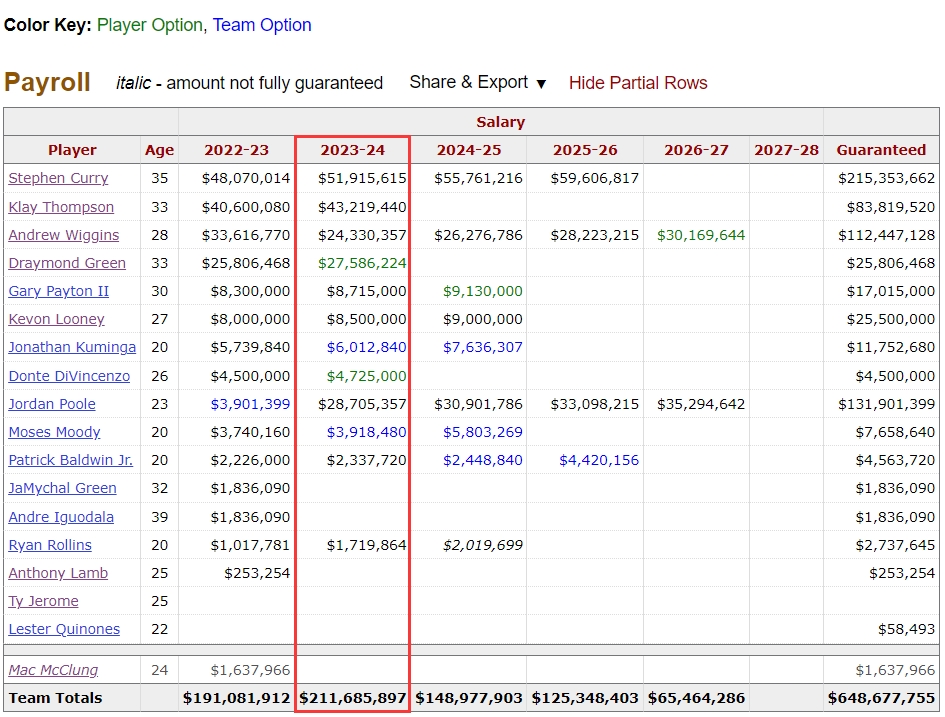This screenshot has width=945, height=717.
Task: Open the Mac McClung link
Action: [55, 670]
